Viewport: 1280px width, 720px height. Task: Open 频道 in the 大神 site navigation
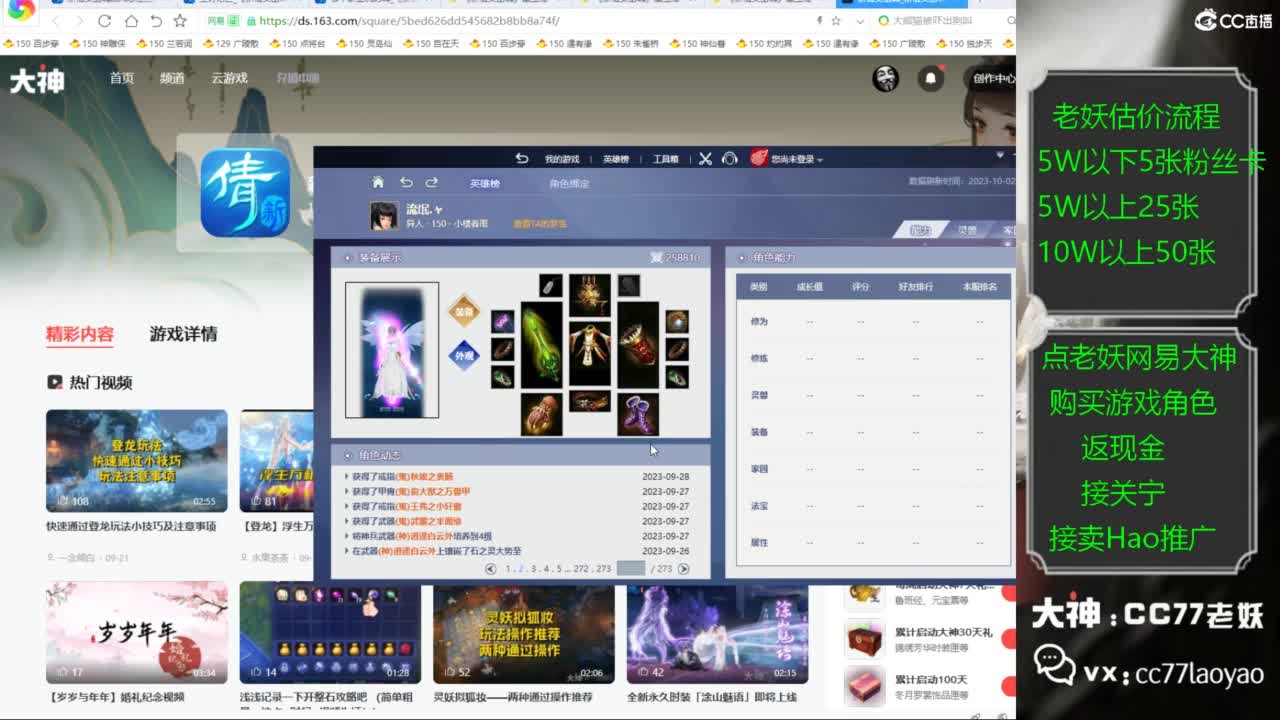pyautogui.click(x=172, y=78)
